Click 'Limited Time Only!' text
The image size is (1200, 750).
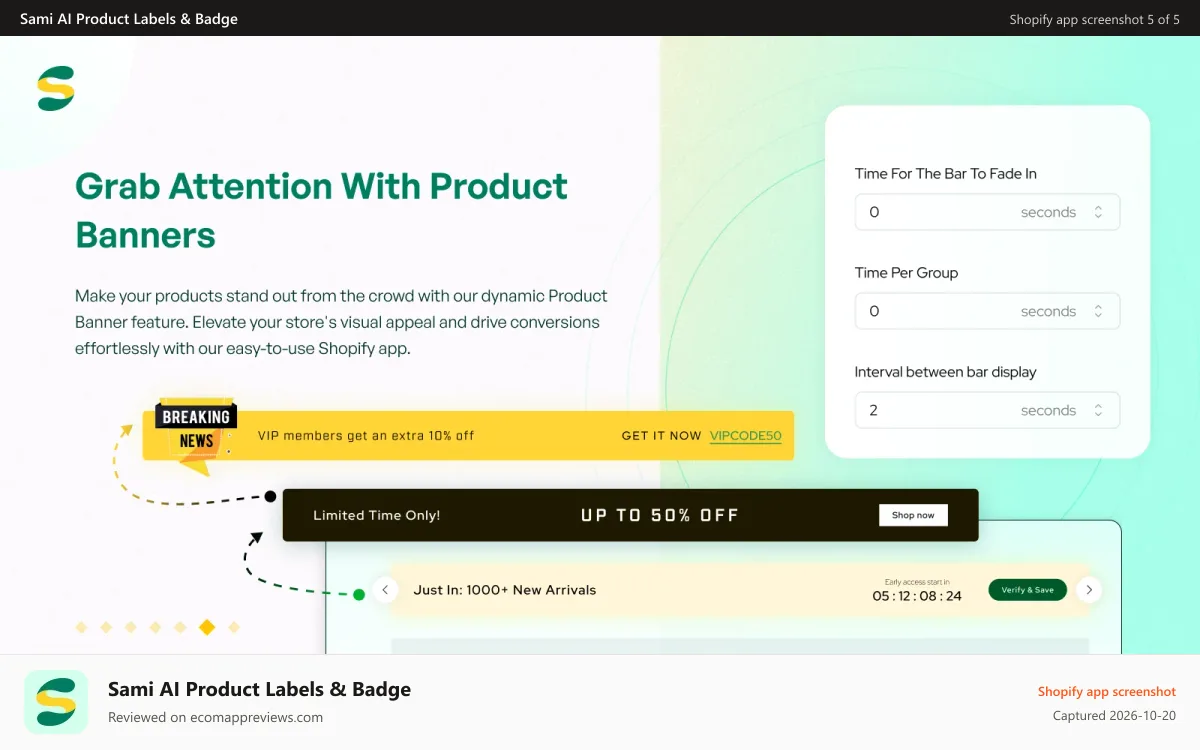(x=377, y=515)
